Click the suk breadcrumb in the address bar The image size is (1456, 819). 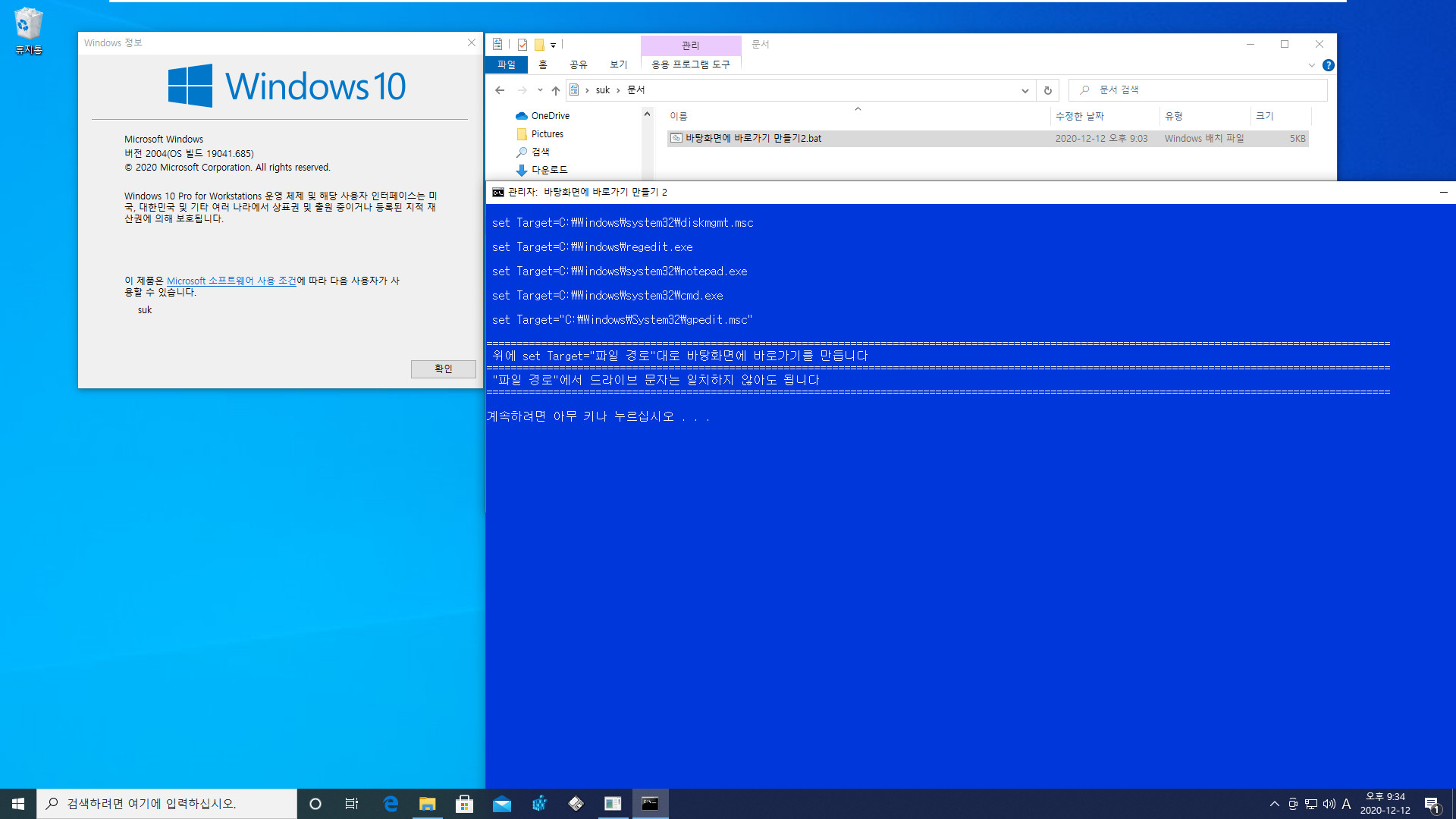603,90
